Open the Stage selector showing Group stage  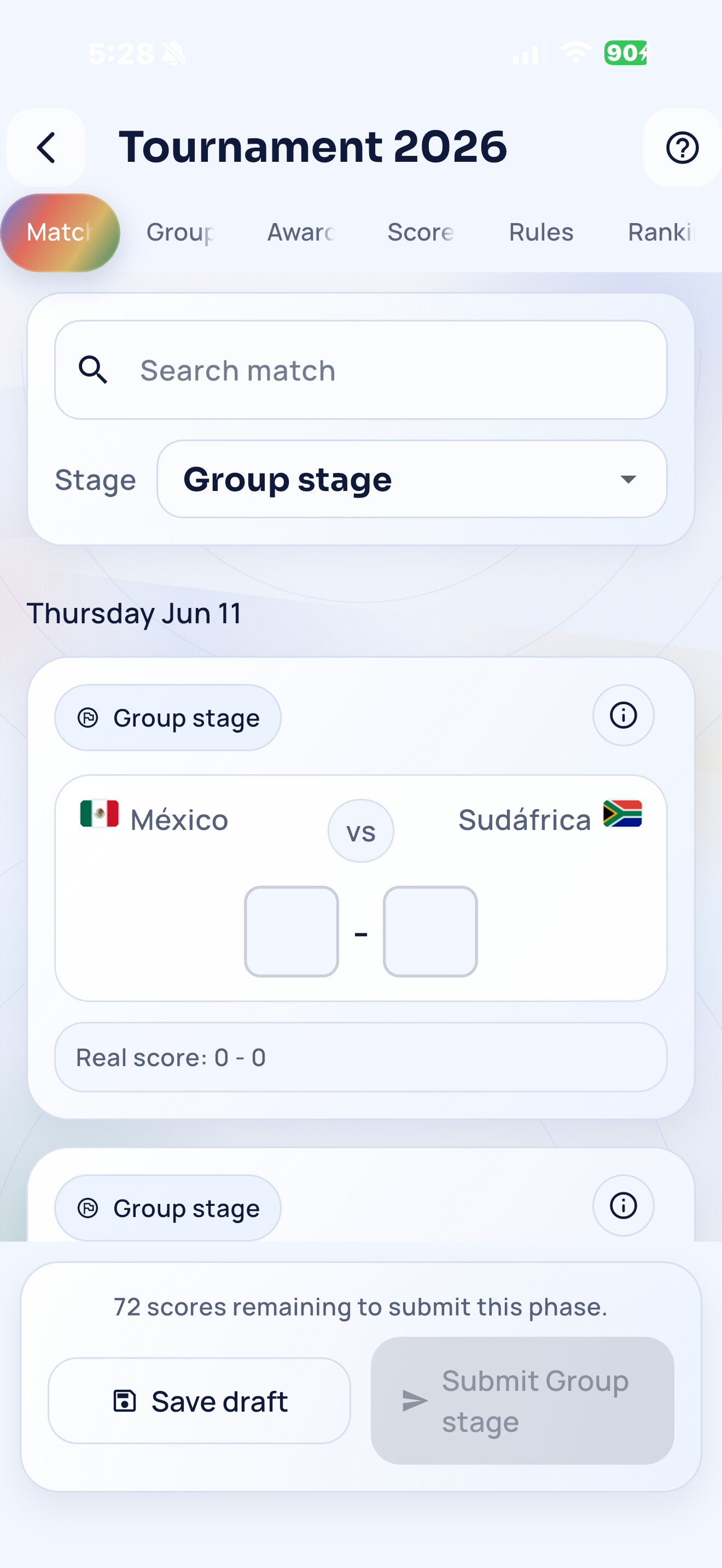(x=412, y=479)
